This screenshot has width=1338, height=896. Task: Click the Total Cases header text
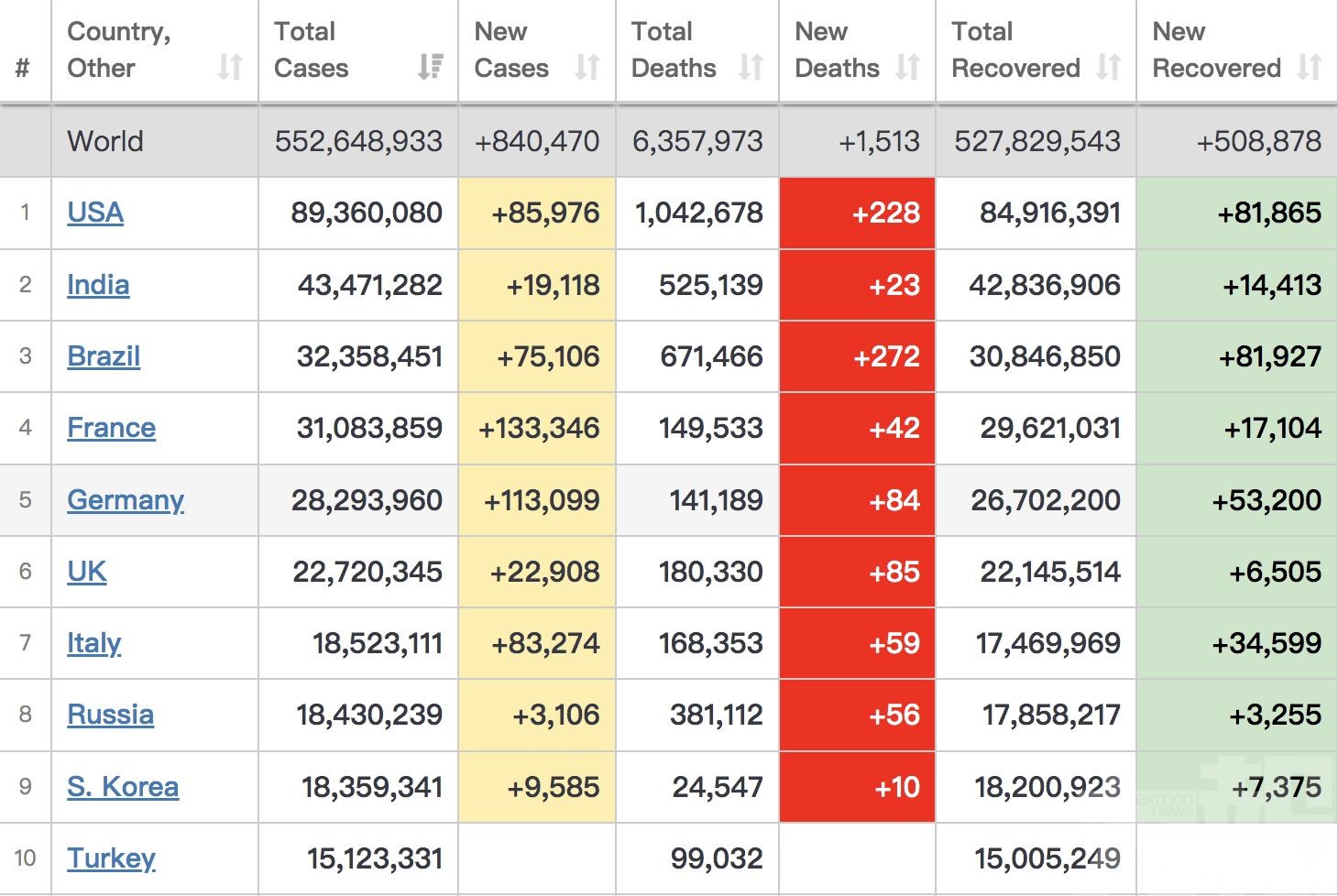[311, 49]
